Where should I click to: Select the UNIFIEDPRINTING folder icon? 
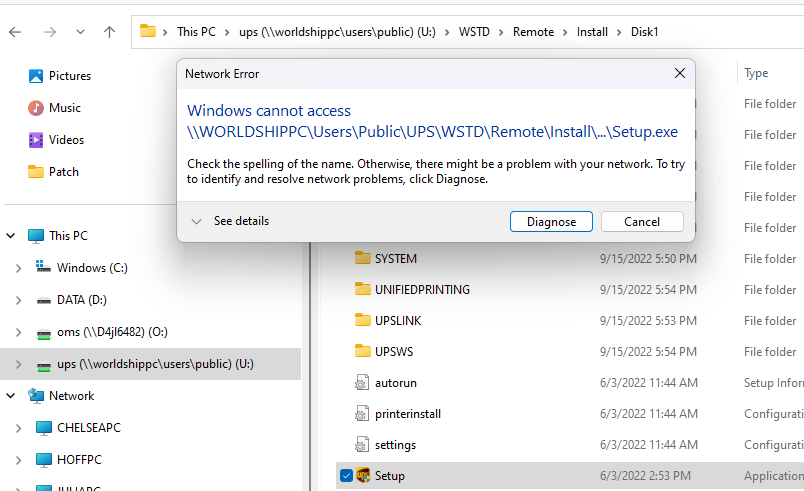(363, 289)
